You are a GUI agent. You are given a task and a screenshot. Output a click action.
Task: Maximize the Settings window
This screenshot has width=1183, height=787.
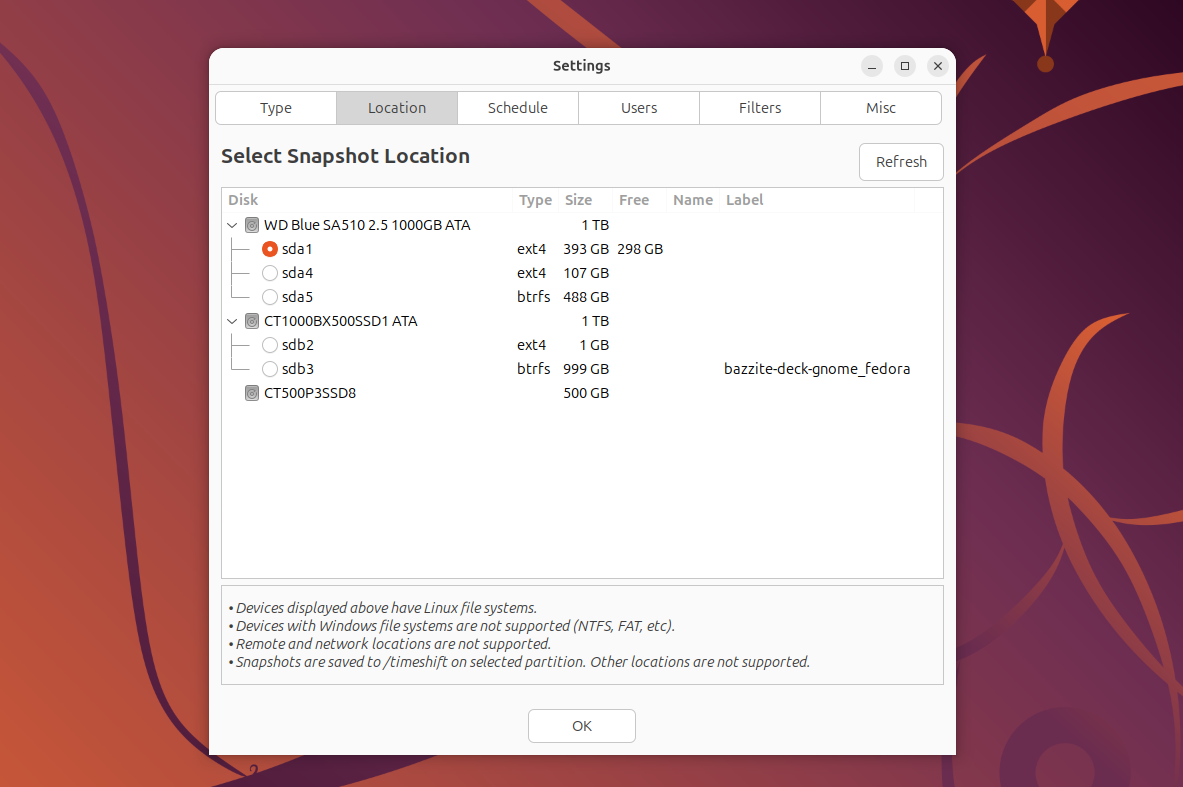905,66
